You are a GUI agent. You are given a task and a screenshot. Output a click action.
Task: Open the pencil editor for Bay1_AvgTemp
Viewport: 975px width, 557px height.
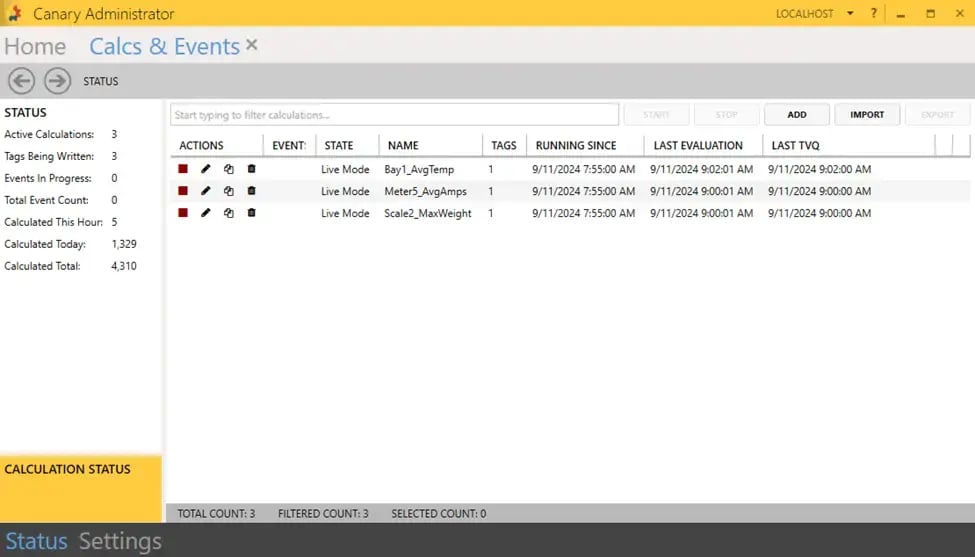(x=206, y=169)
